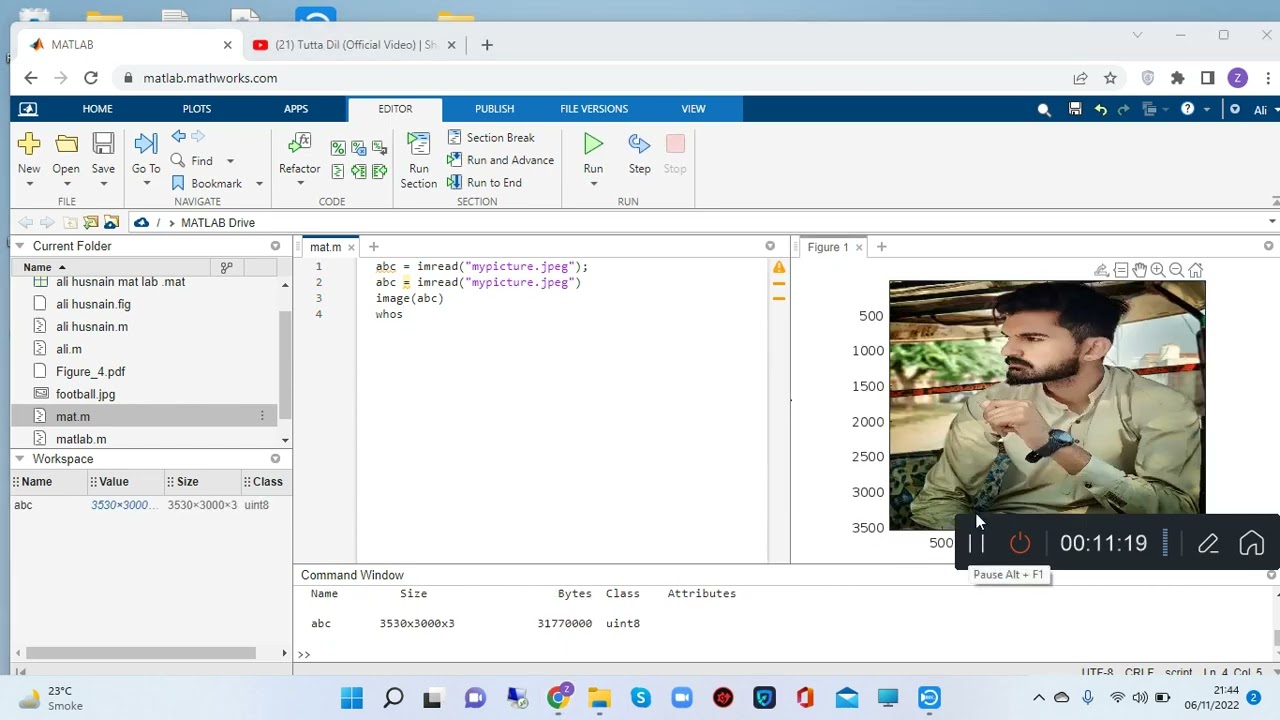Expand the New dropdown arrow
1280x720 pixels.
[29, 184]
